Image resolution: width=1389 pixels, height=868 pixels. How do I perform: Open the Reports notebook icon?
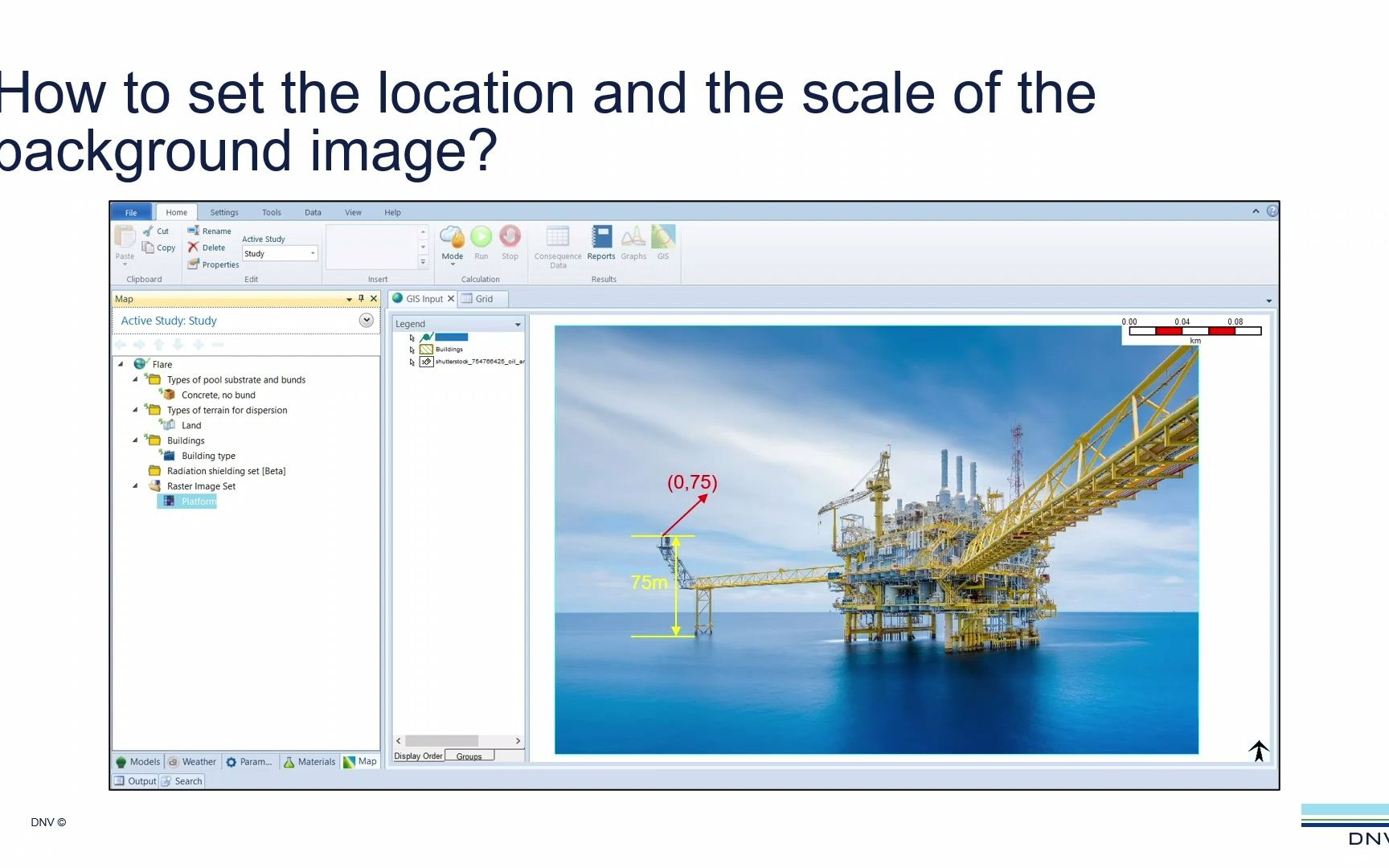(x=601, y=236)
